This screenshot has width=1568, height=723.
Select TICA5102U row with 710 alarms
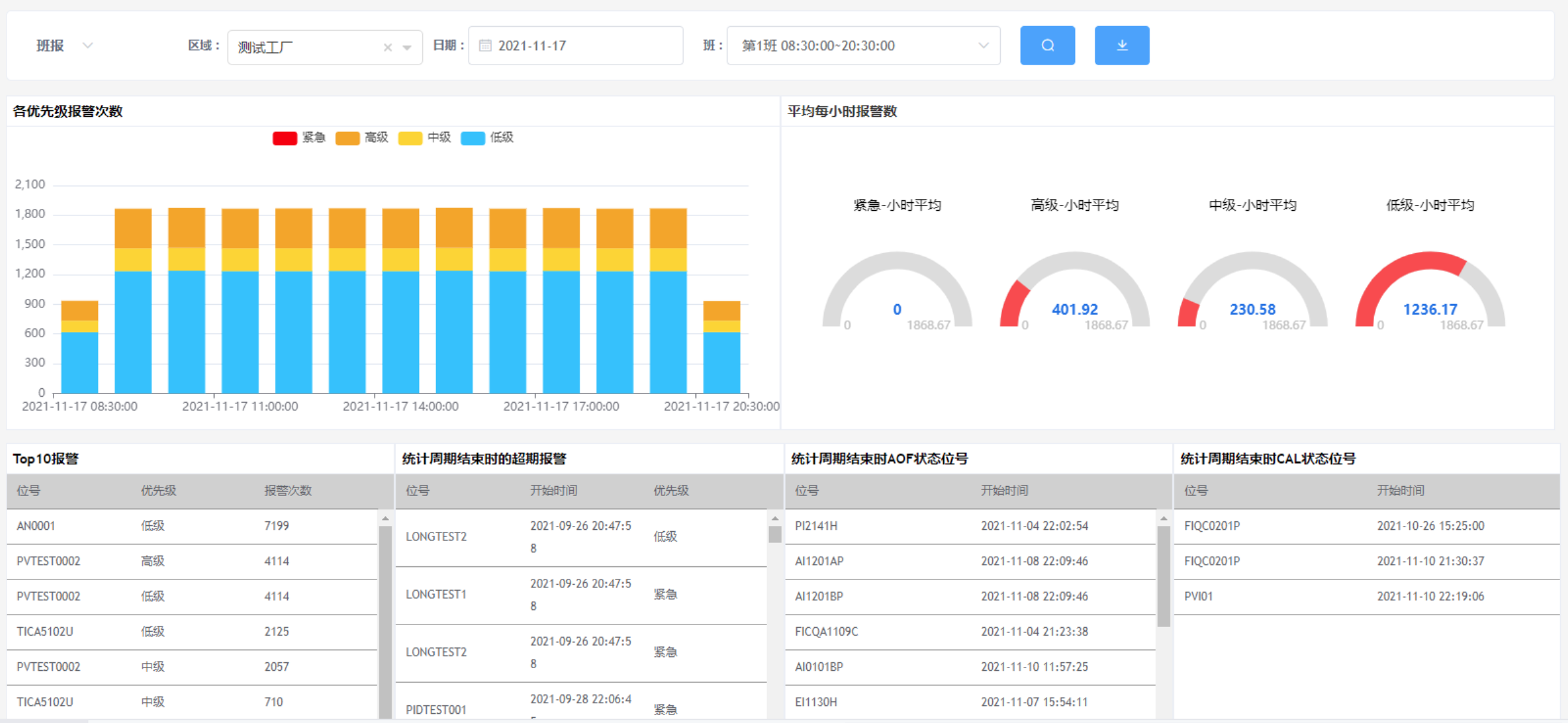[x=192, y=703]
